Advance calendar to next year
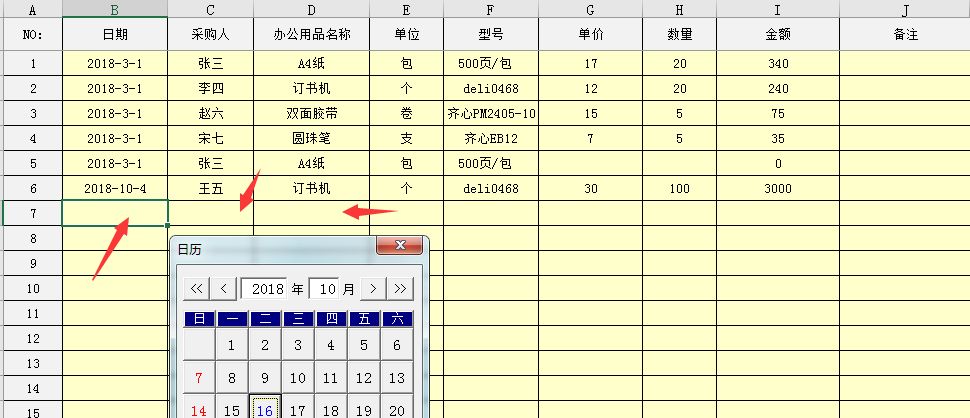 pyautogui.click(x=400, y=289)
